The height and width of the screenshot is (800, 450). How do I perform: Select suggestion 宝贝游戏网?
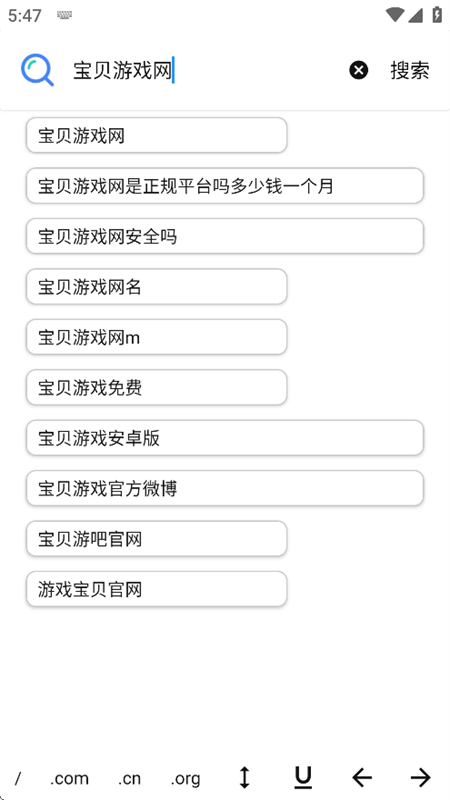(157, 135)
